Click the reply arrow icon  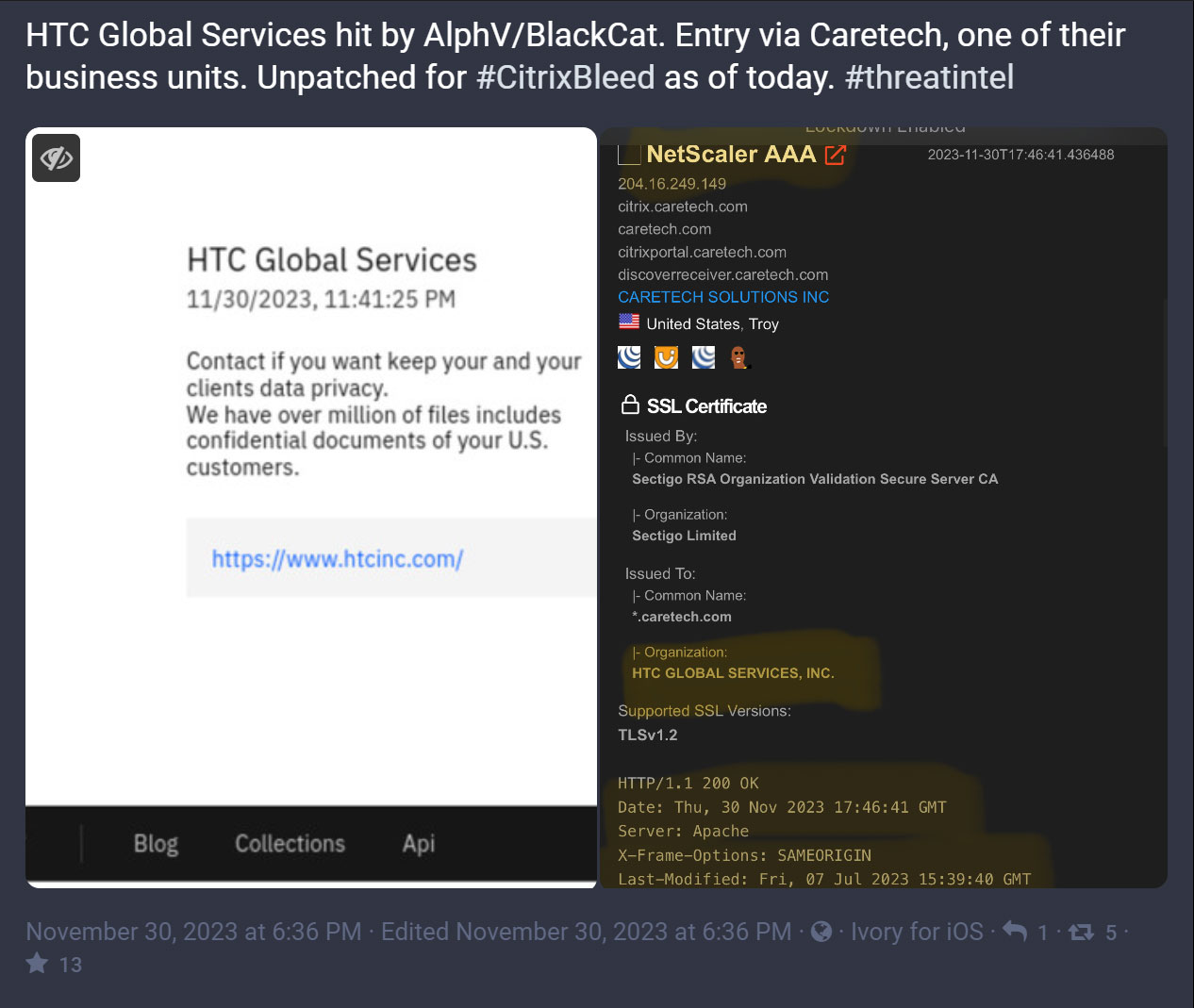pos(1014,932)
